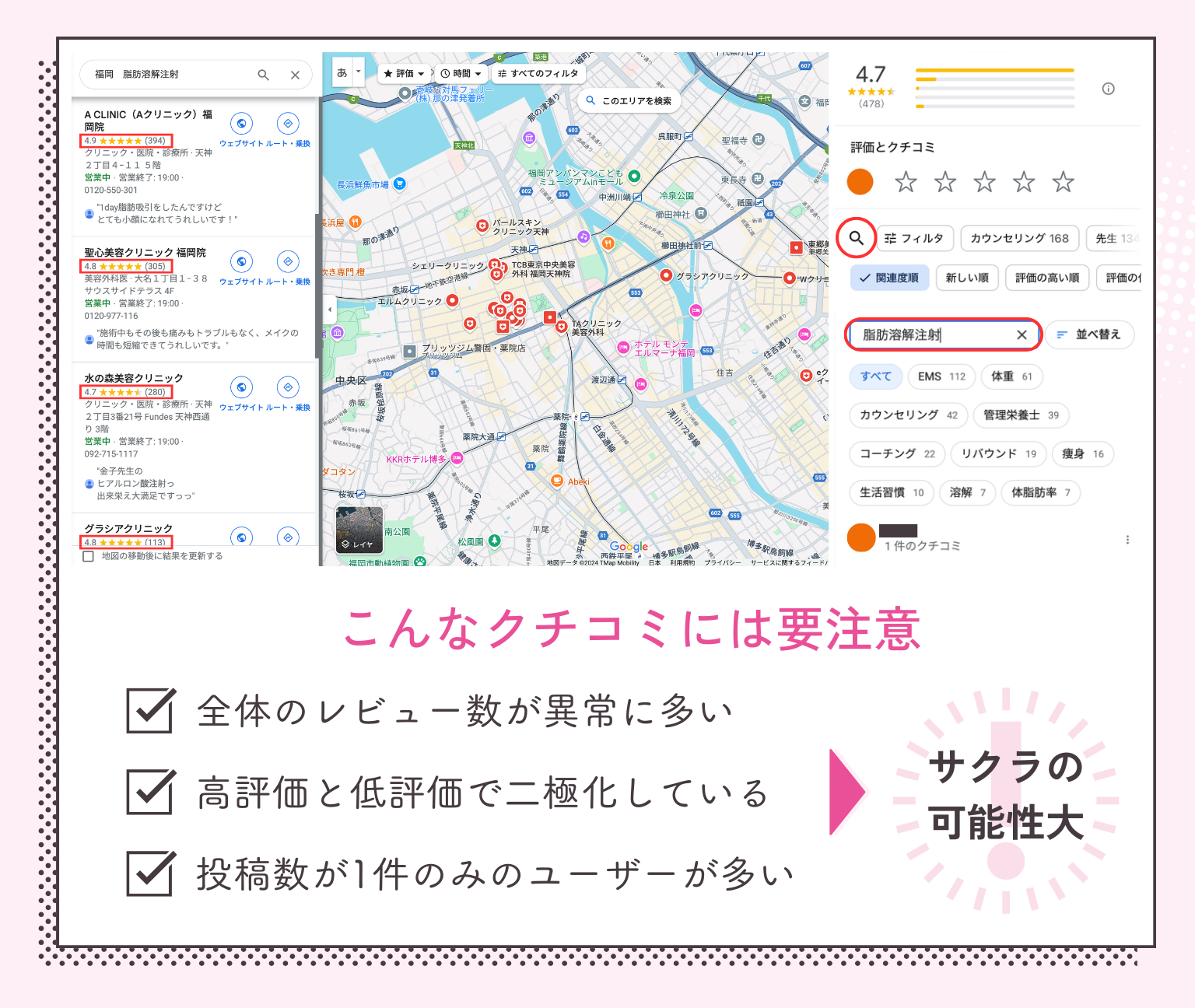Open すべてのフィルタ on the map
Screen dimensions: 1195x1008
[x=538, y=73]
